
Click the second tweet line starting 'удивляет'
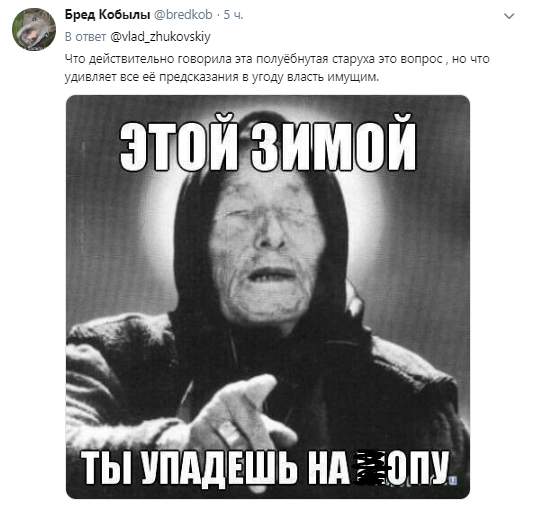(x=222, y=77)
